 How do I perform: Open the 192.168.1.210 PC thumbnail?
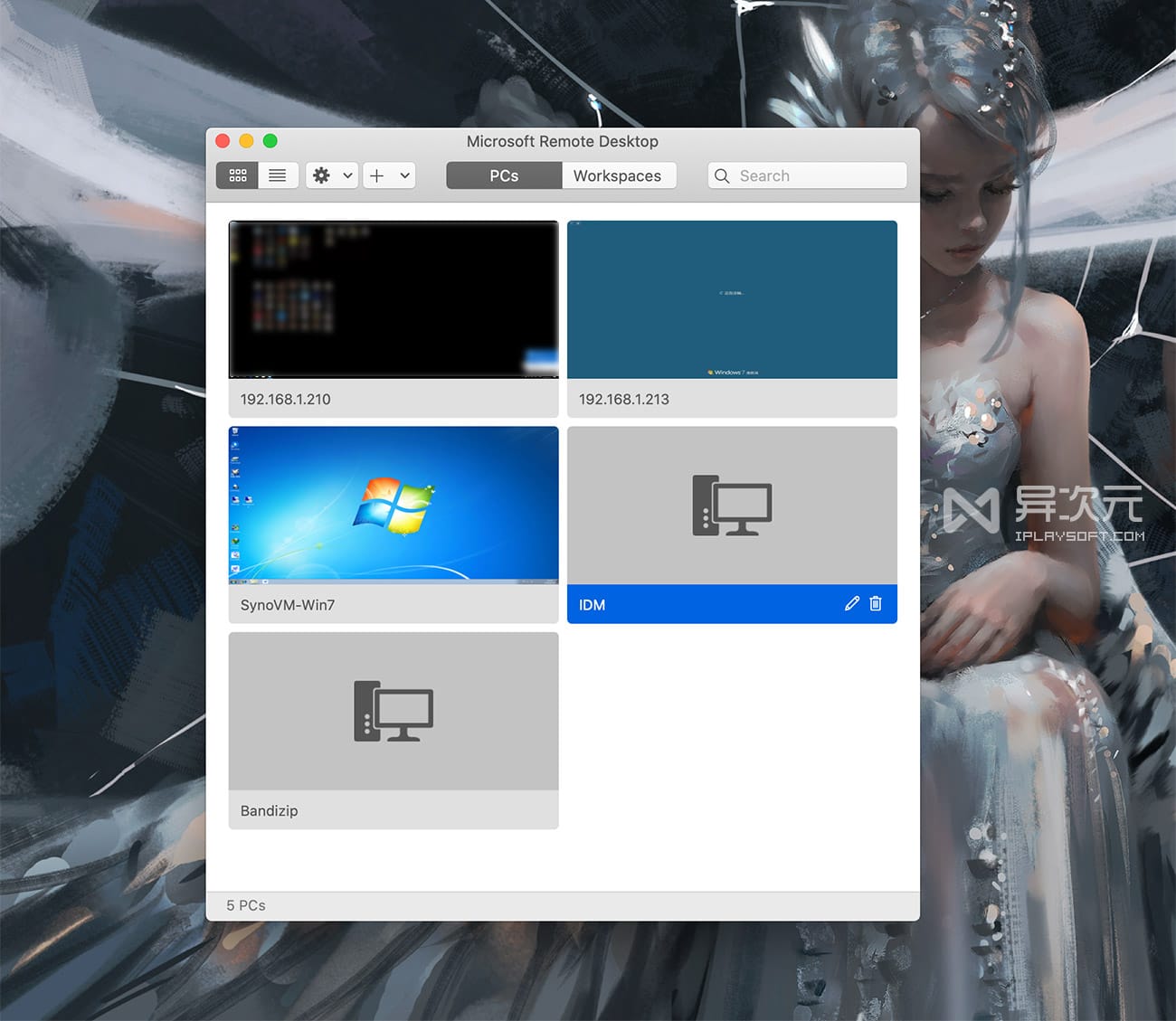tap(394, 299)
